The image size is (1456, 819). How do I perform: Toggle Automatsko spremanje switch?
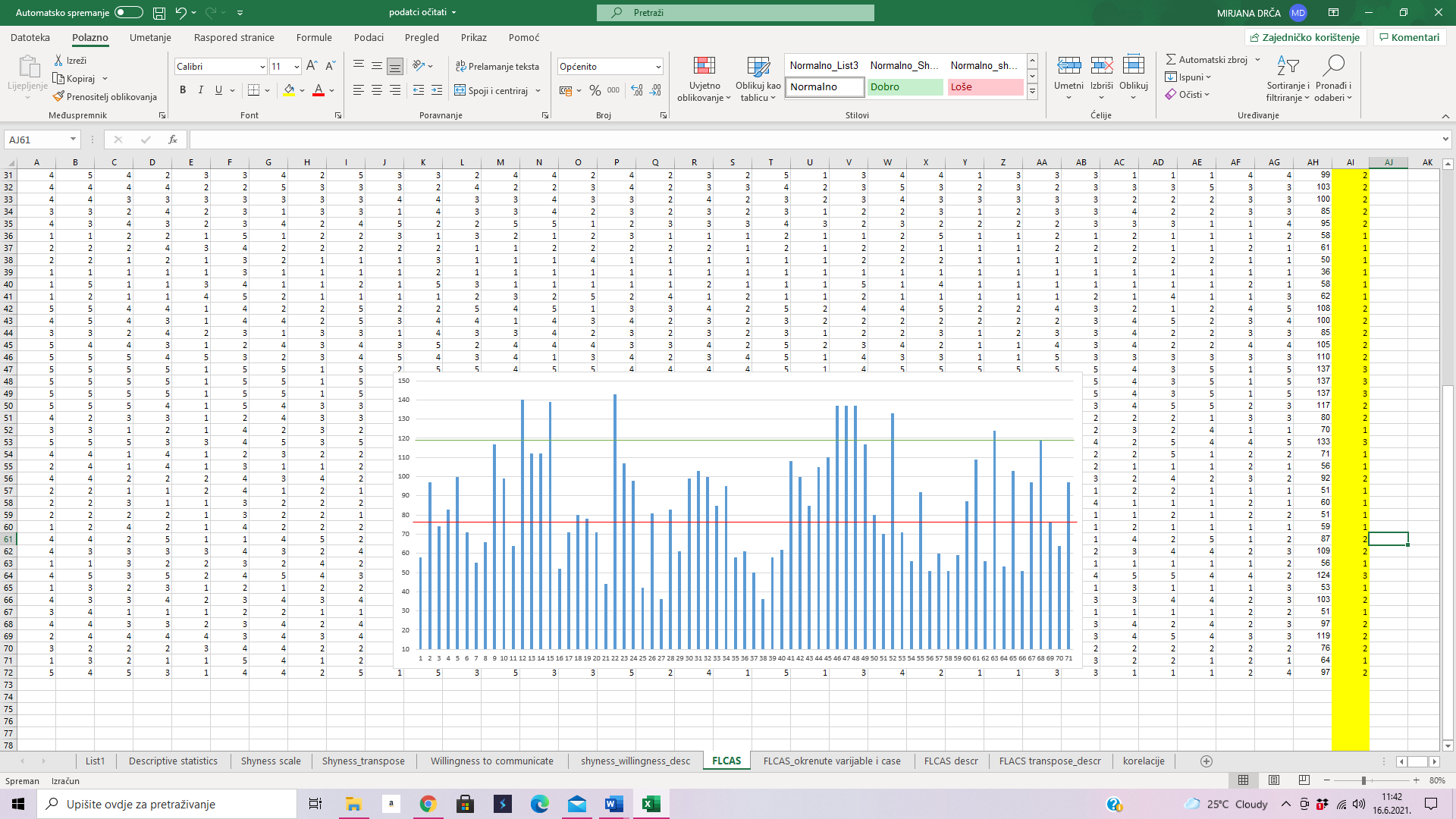coord(129,13)
